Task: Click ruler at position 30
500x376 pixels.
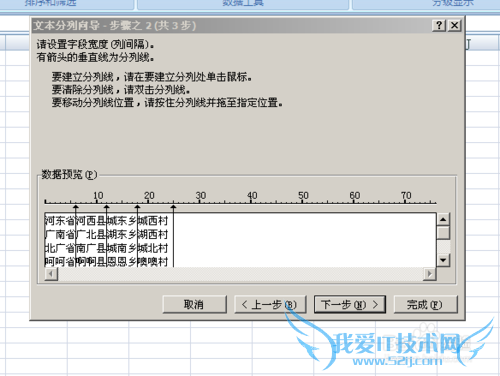Action: (200, 196)
